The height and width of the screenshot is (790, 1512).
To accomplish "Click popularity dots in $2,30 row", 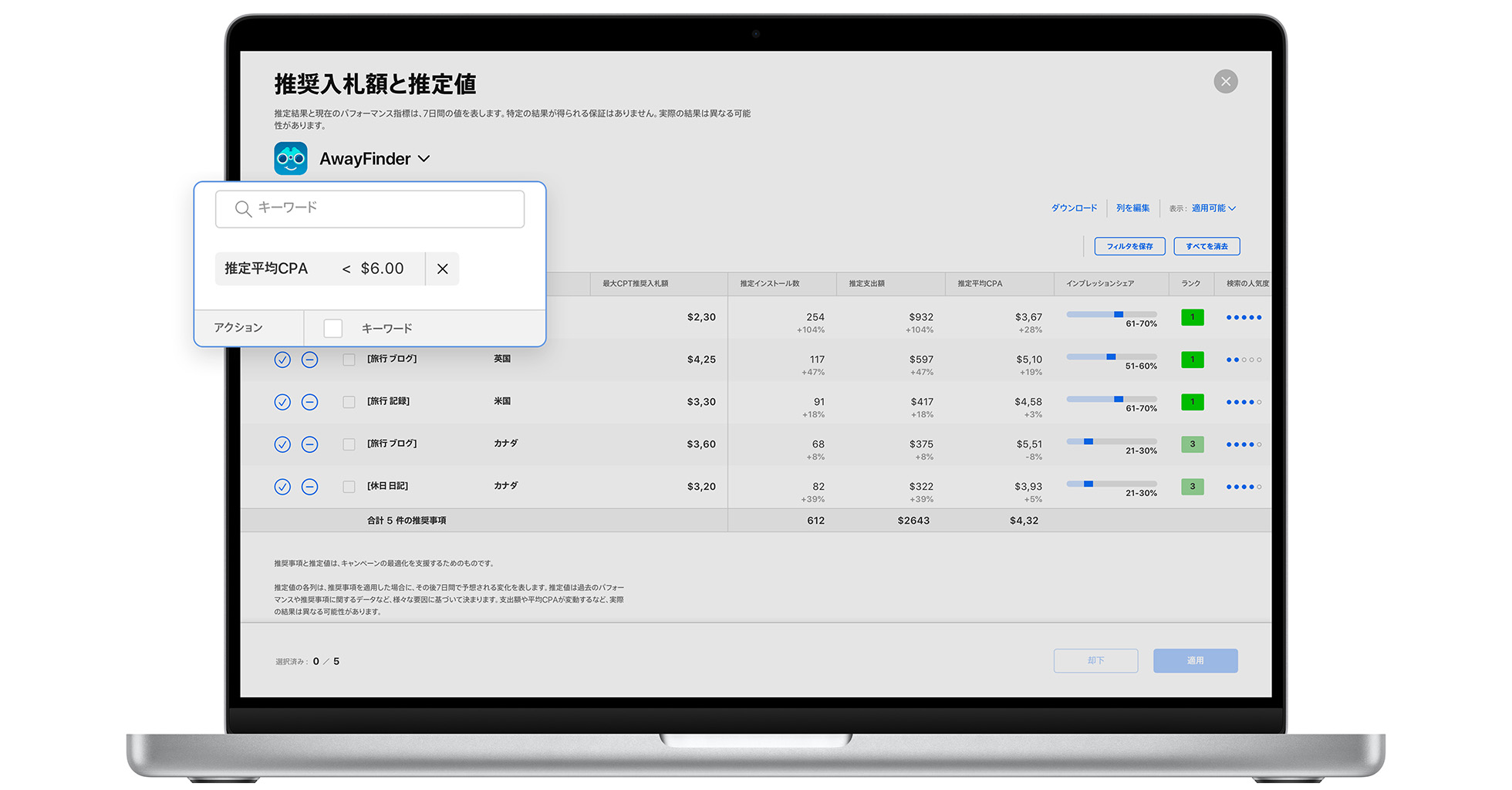I will point(1244,317).
